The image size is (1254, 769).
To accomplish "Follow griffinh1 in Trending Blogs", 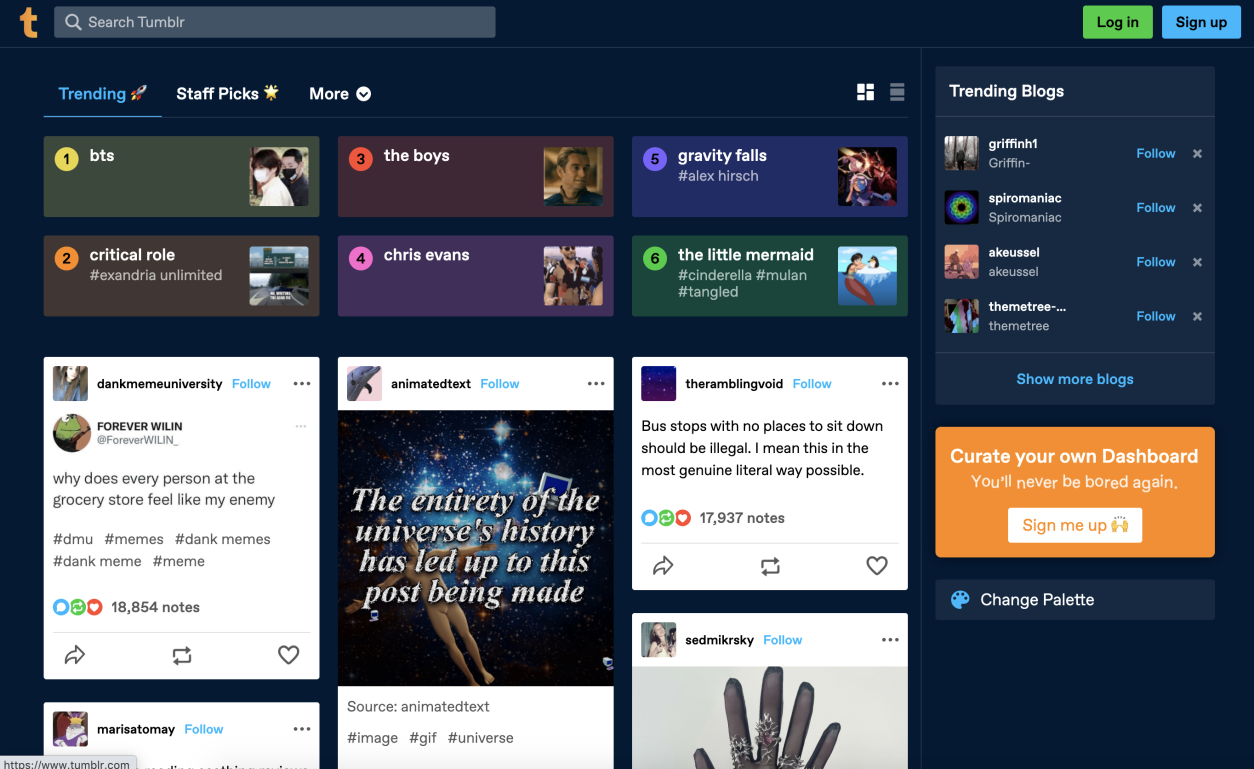I will (x=1155, y=154).
